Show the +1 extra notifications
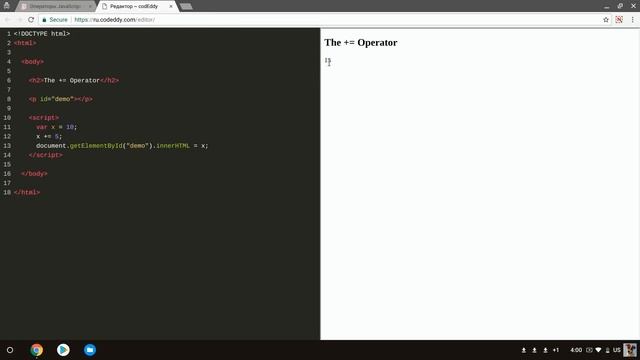Viewport: 640px width, 360px height. tap(556, 350)
